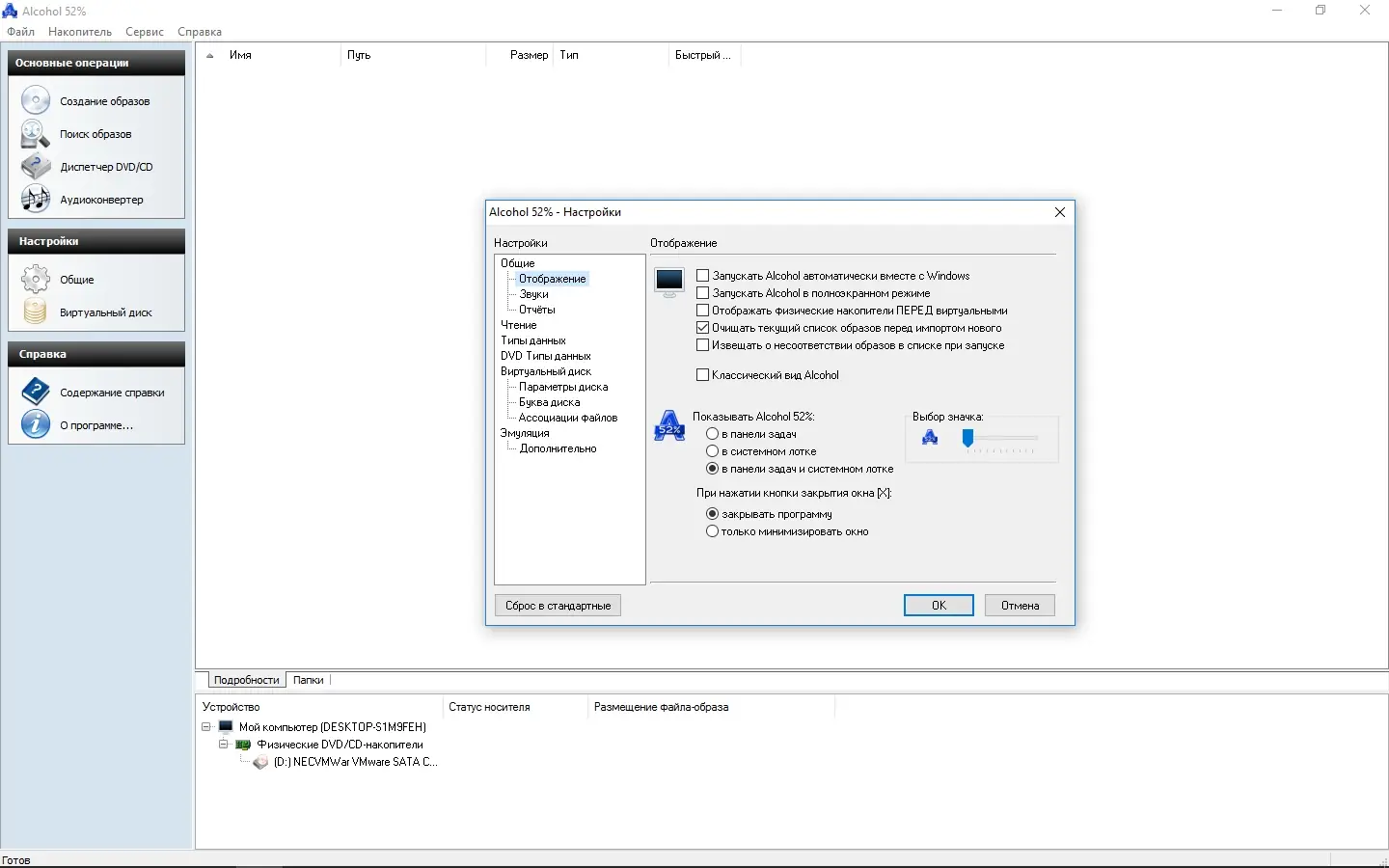Select Виртуальный диск in settings tree

[546, 371]
